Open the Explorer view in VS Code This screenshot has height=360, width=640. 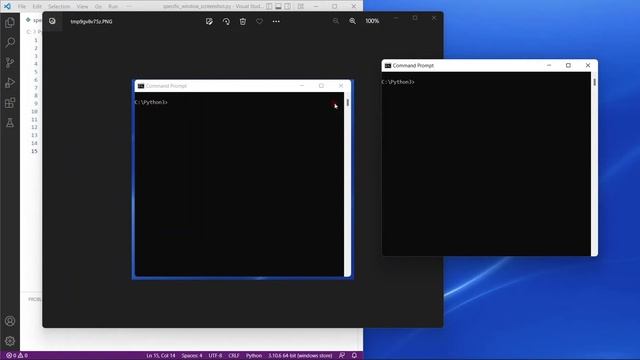tap(10, 23)
